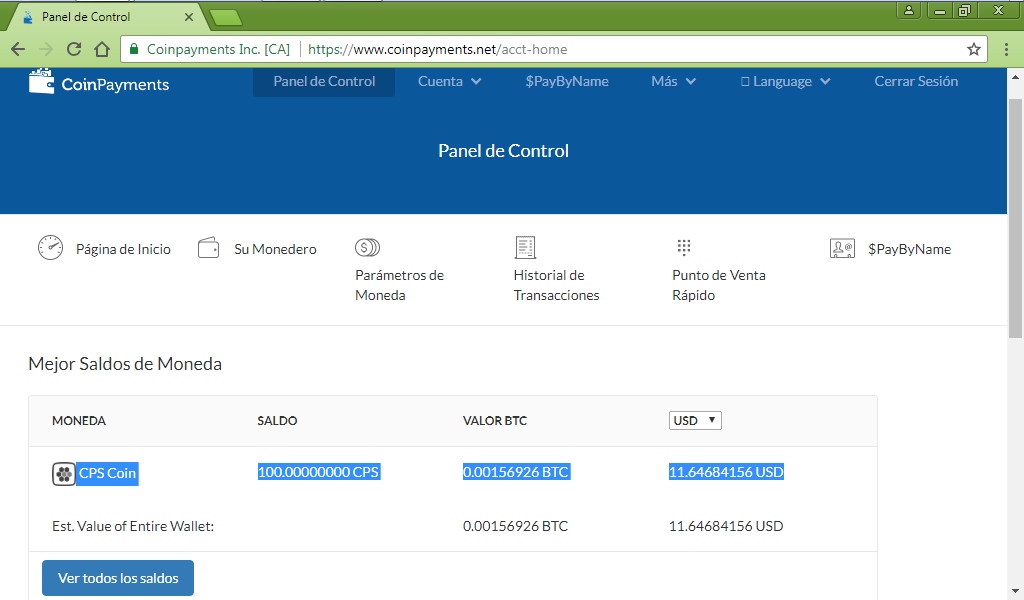Go to browser home page icon
This screenshot has width=1024, height=600.
coord(102,49)
